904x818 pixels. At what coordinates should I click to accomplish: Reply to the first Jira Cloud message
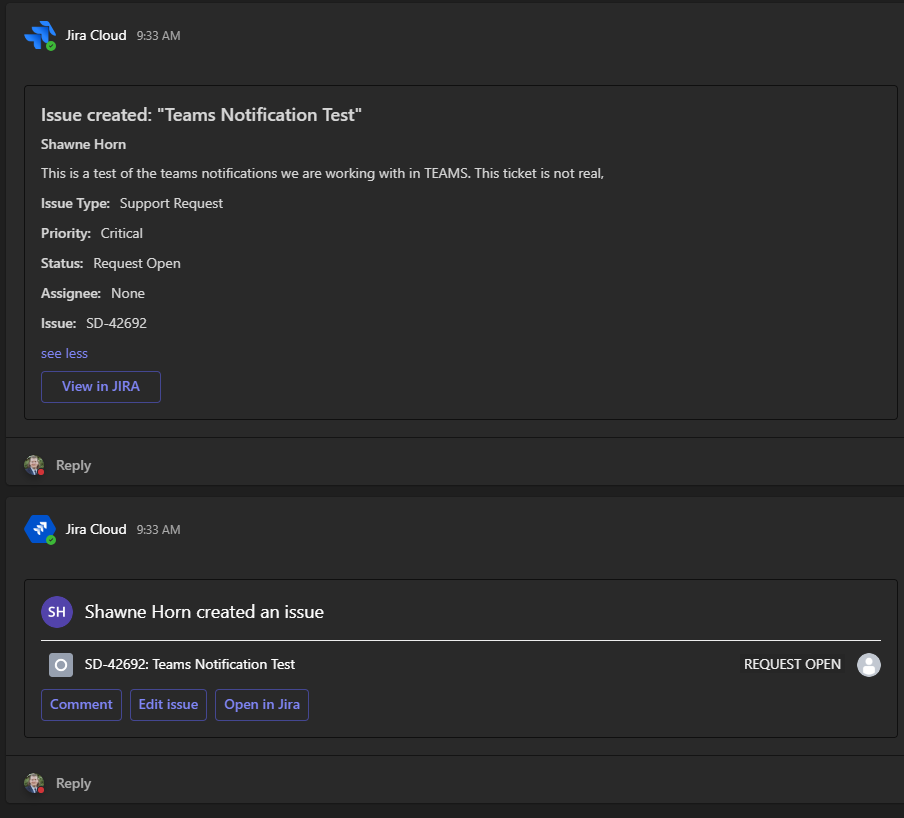(73, 465)
